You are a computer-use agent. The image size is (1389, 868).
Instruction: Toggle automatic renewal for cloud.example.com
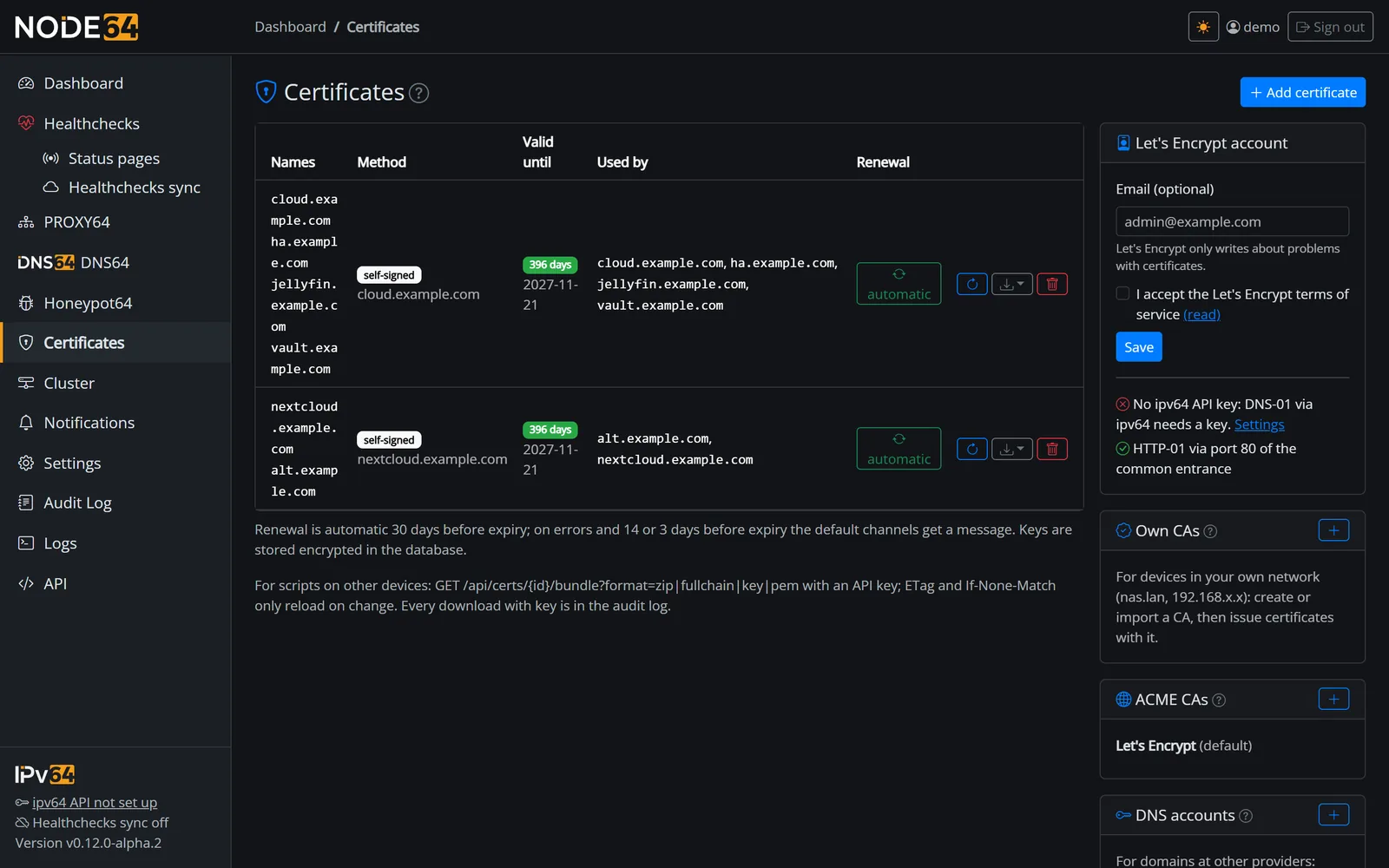[899, 284]
